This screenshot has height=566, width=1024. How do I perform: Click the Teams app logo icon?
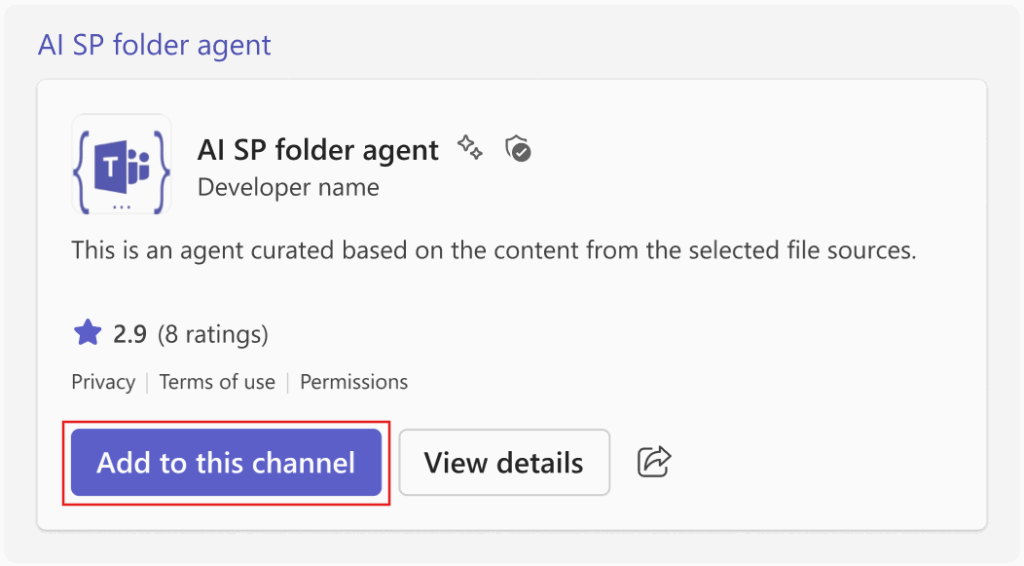click(121, 166)
